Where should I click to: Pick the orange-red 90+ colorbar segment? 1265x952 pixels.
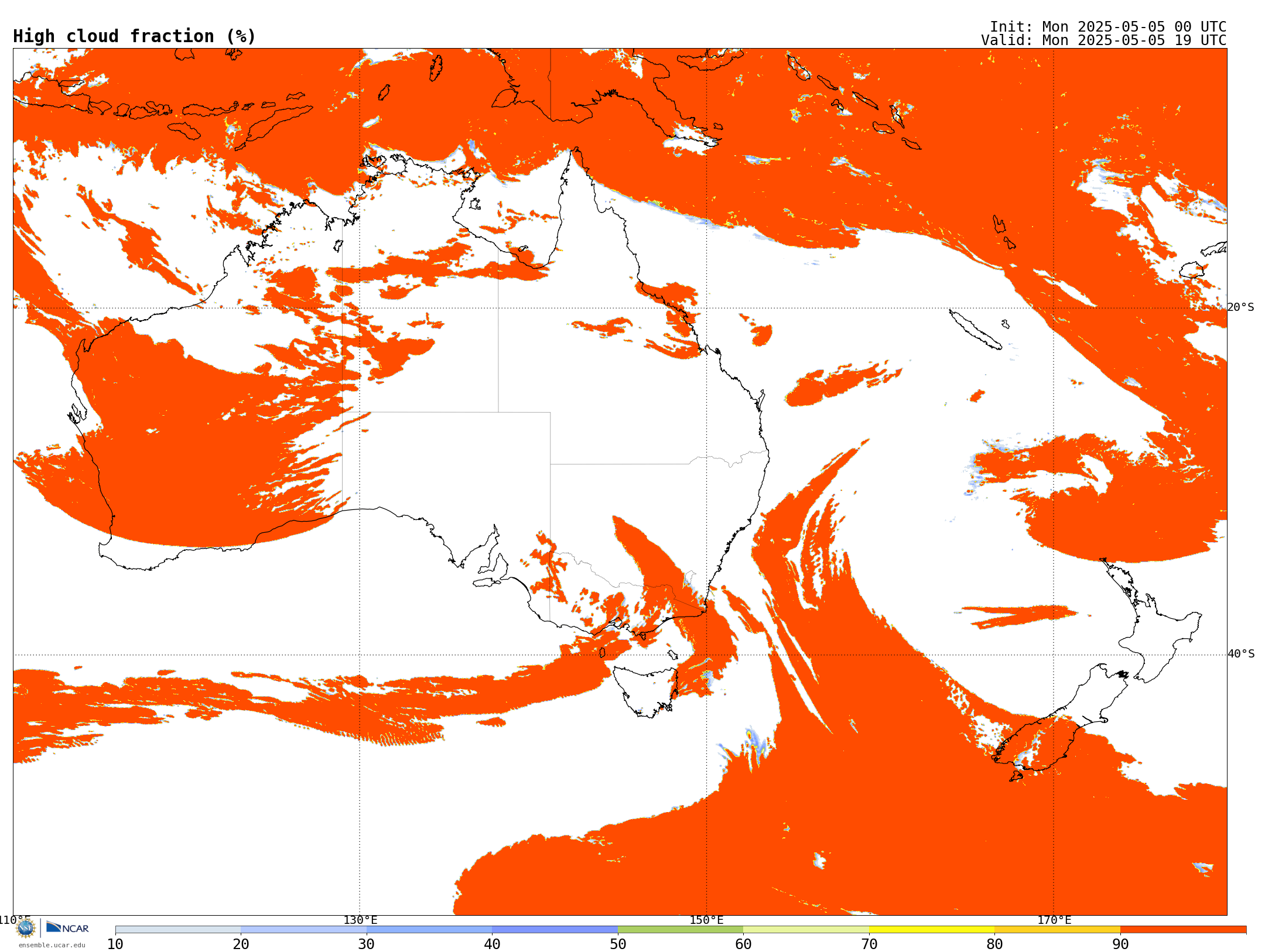point(1183,930)
